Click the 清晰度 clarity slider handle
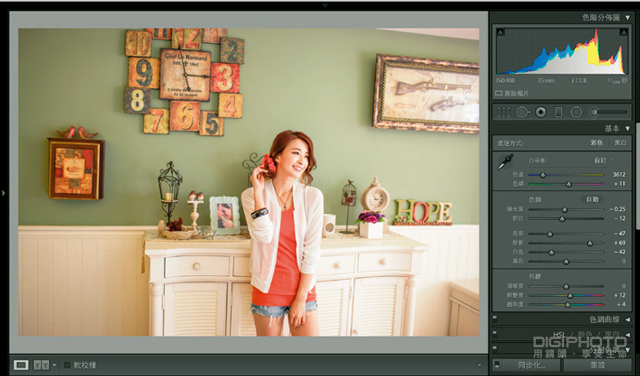Screen dimensions: 640x376 pyautogui.click(x=566, y=287)
